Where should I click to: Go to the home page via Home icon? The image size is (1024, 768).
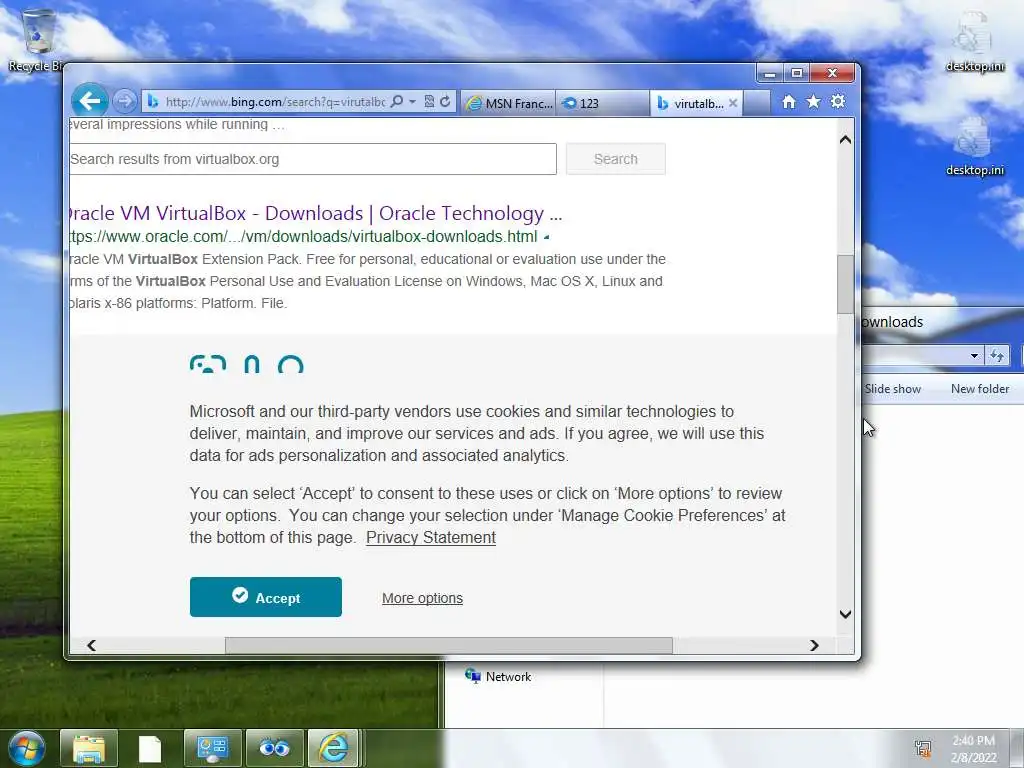pyautogui.click(x=789, y=102)
